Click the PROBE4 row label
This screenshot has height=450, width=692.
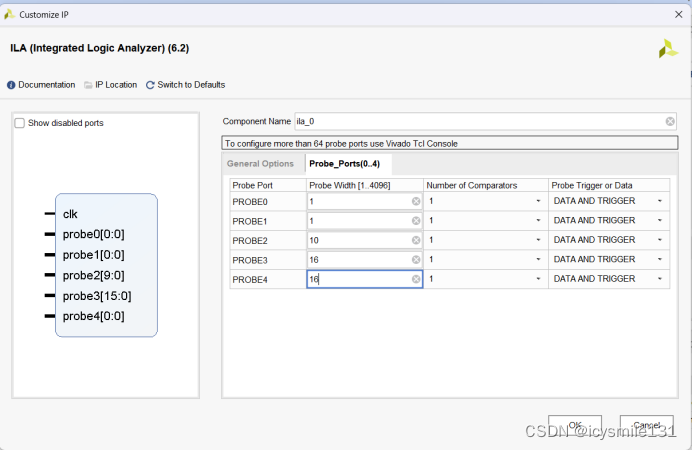(x=250, y=279)
